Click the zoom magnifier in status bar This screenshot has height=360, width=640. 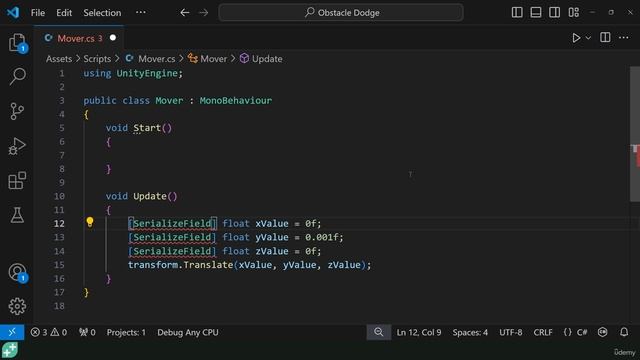[379, 332]
